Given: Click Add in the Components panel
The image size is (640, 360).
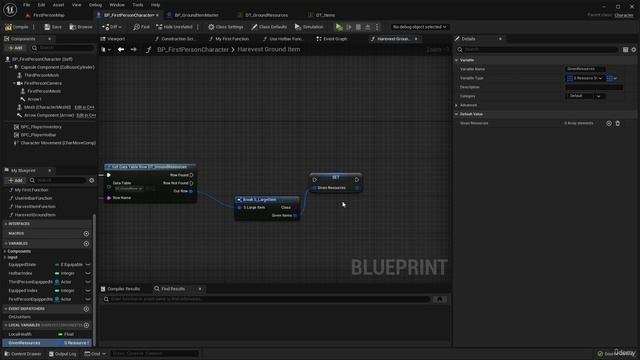Looking at the screenshot, I should 15,48.
